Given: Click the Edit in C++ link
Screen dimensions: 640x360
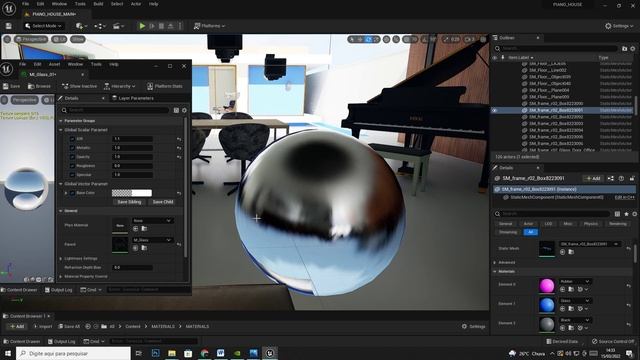Looking at the screenshot, I should coord(624,197).
